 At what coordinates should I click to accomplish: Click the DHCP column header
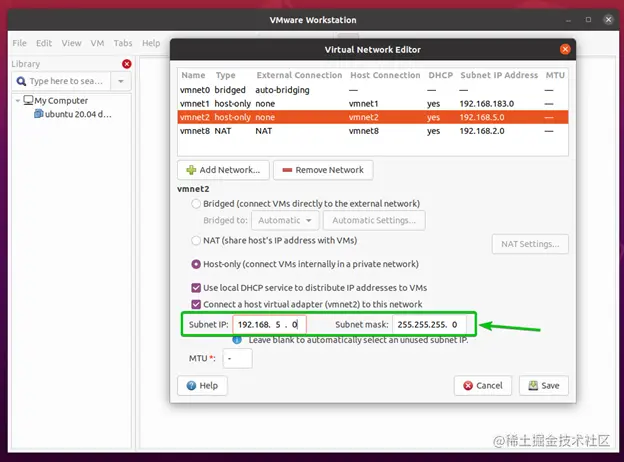pyautogui.click(x=440, y=75)
